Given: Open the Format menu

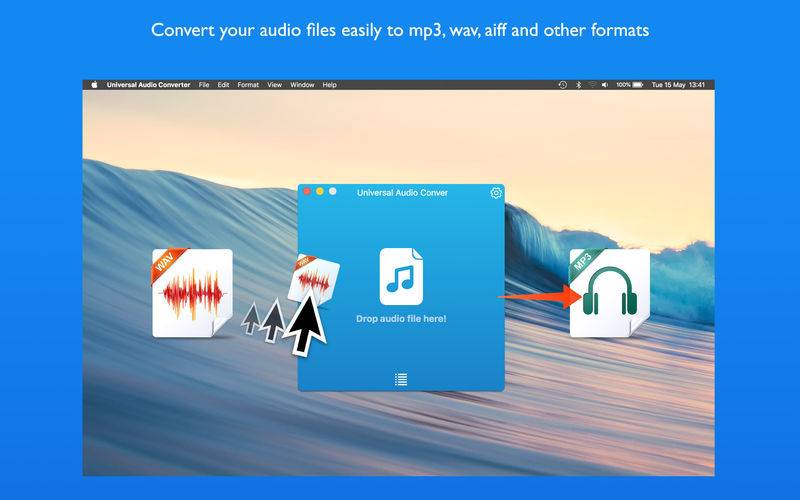Looking at the screenshot, I should (x=248, y=85).
